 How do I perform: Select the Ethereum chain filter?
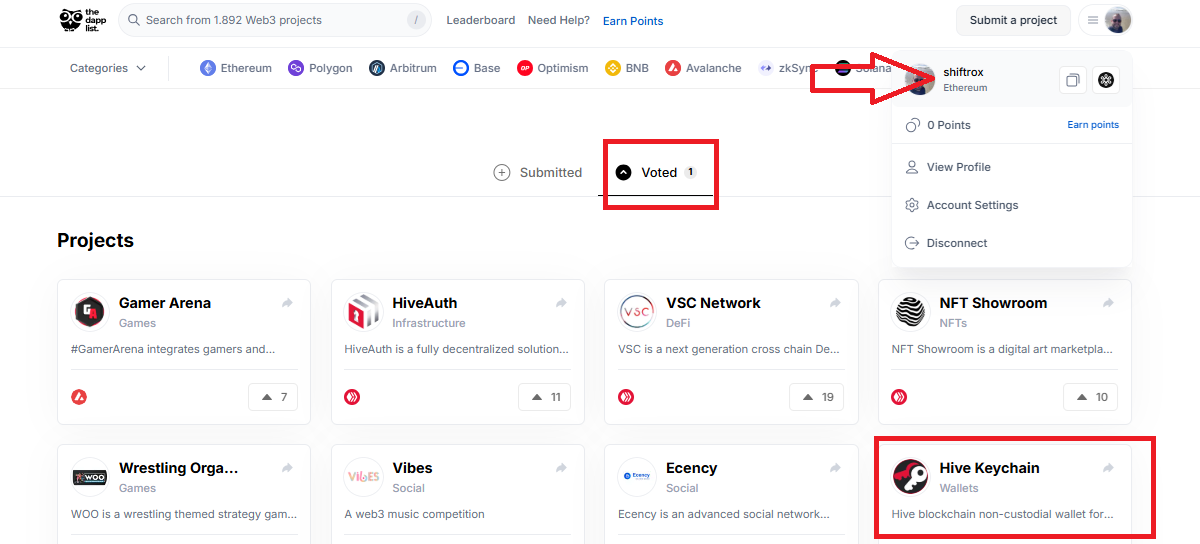coord(236,68)
